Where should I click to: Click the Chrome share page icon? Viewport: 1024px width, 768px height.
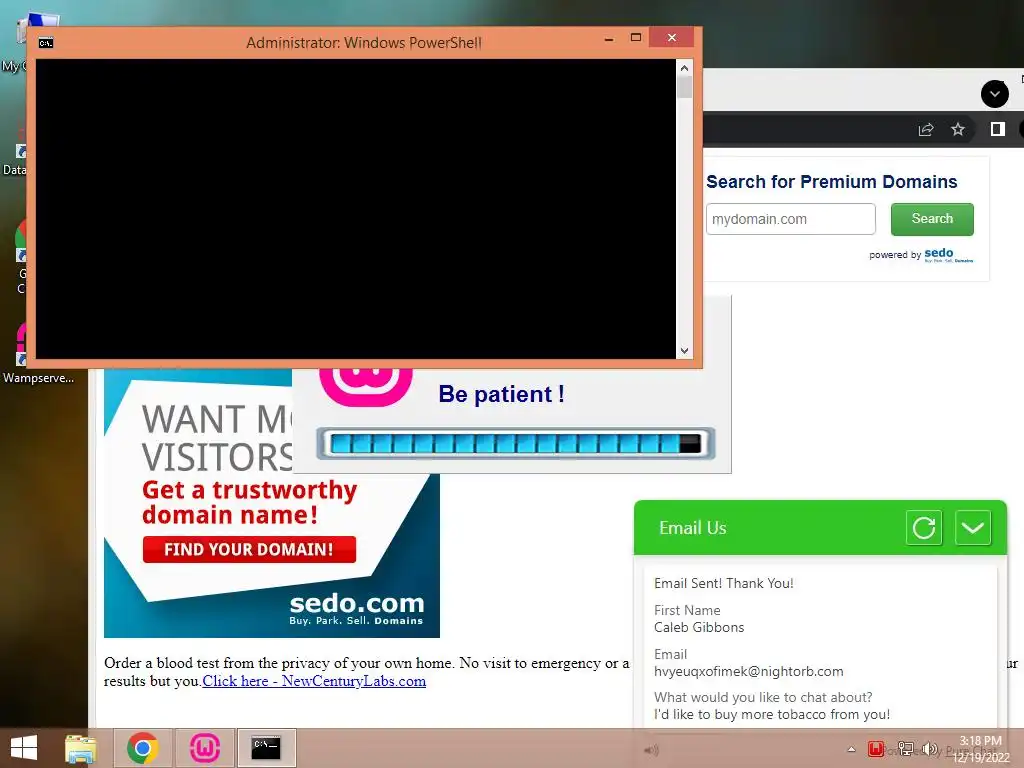click(x=926, y=129)
